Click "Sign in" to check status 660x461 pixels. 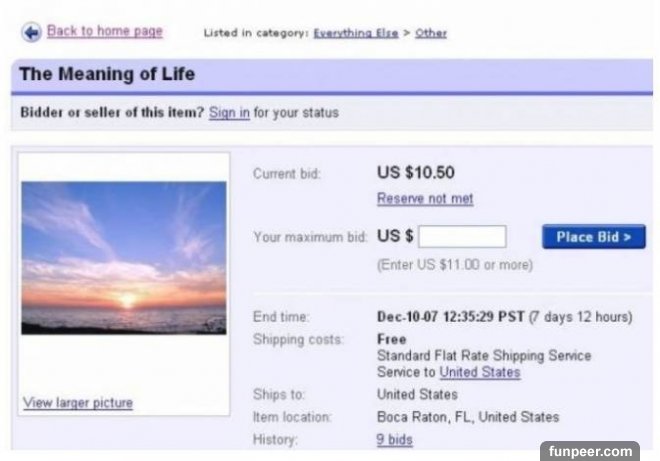(x=229, y=112)
